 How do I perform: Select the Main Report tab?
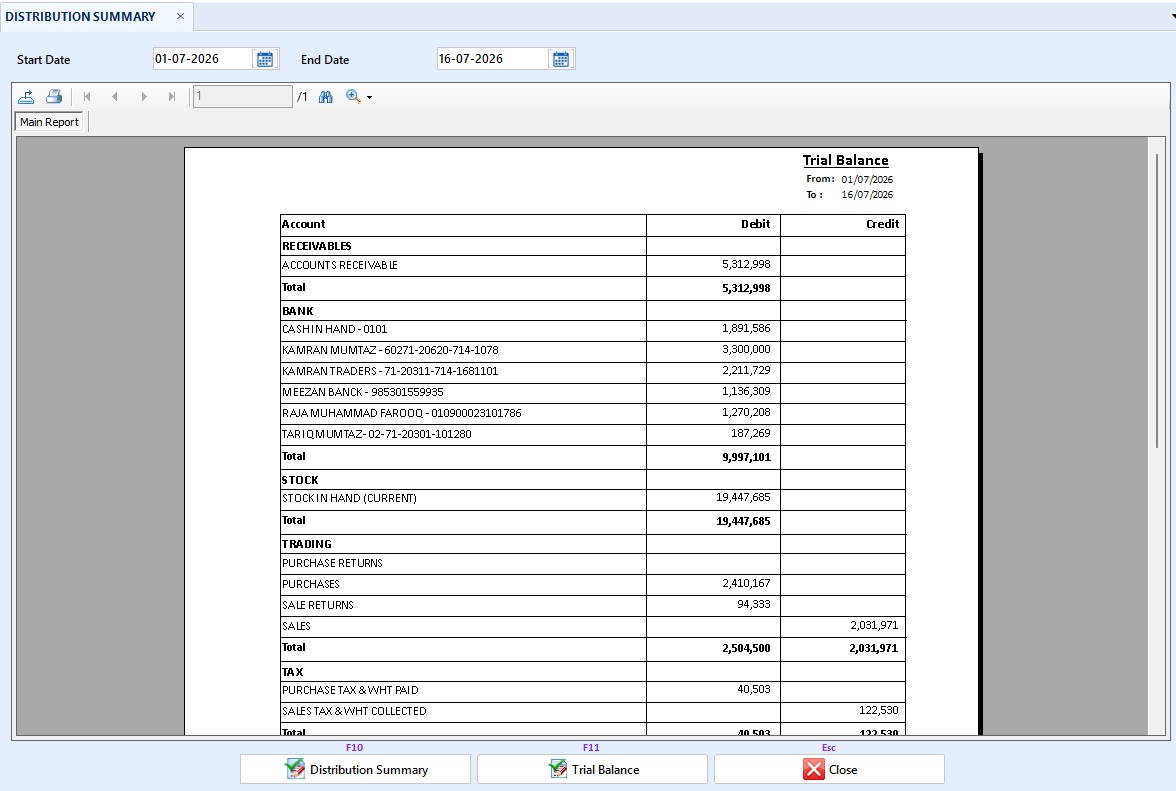(x=50, y=122)
